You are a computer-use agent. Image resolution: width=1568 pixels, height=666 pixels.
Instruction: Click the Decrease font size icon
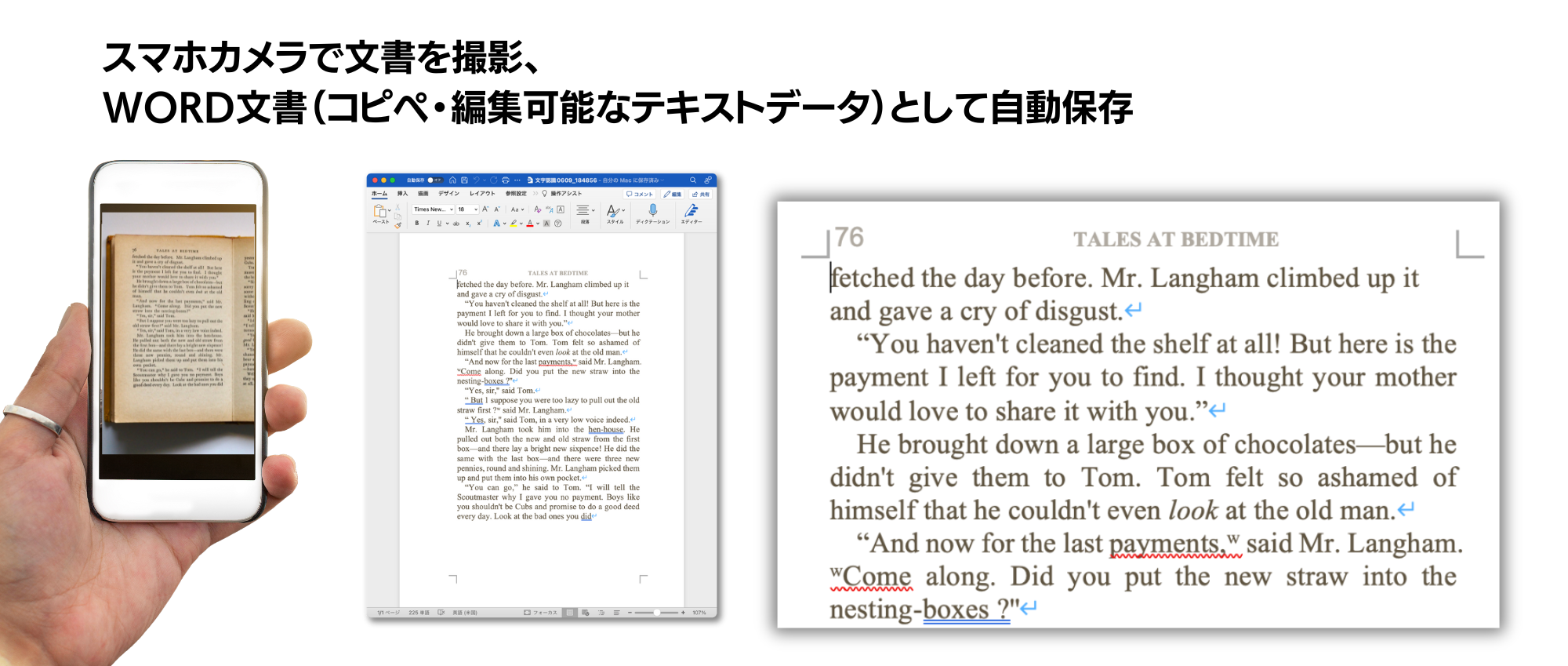497,209
